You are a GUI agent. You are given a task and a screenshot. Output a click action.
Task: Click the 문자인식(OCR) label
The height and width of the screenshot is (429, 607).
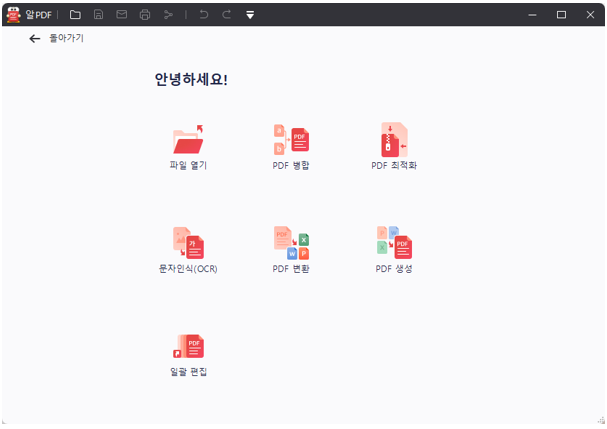tap(188, 269)
